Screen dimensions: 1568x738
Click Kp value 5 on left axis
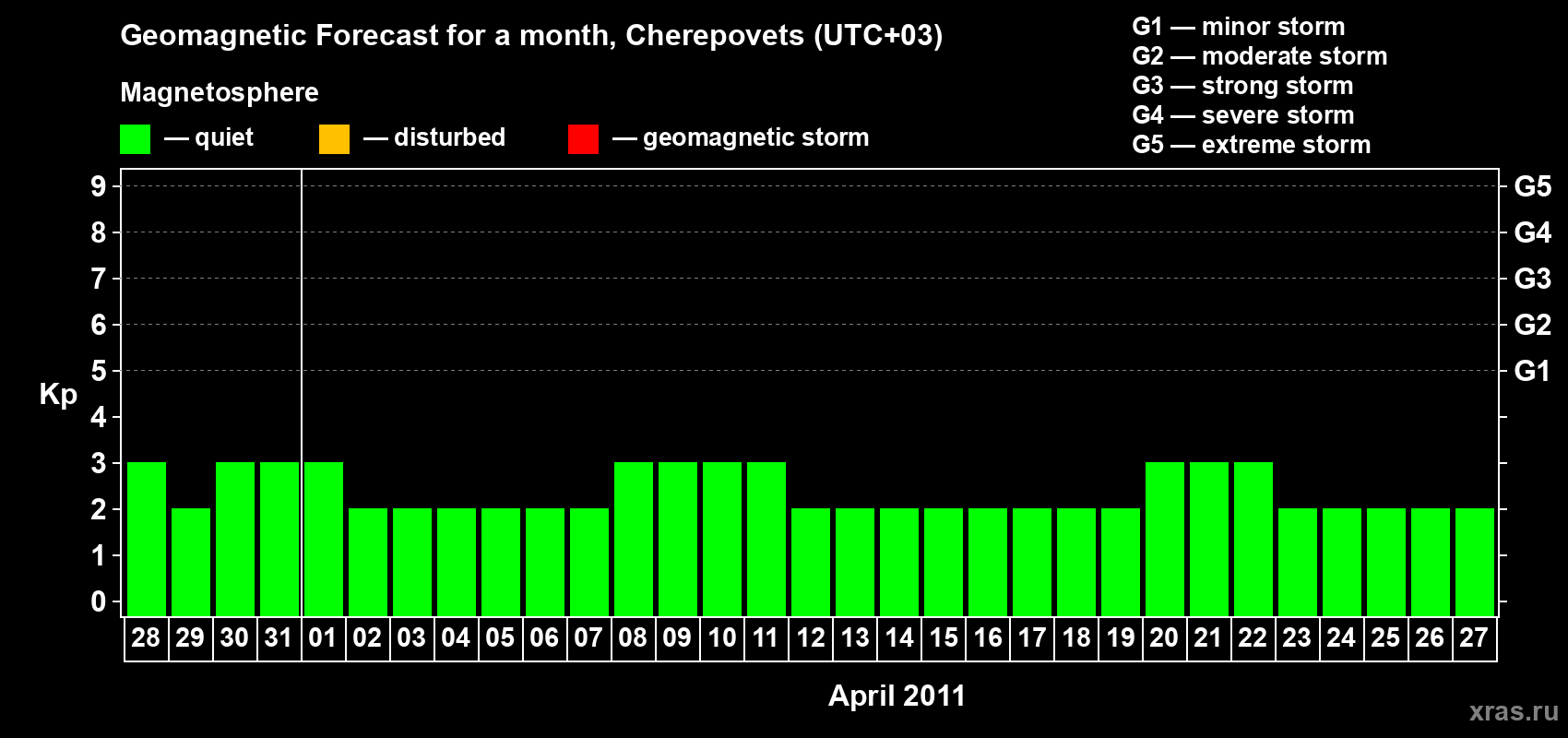99,371
